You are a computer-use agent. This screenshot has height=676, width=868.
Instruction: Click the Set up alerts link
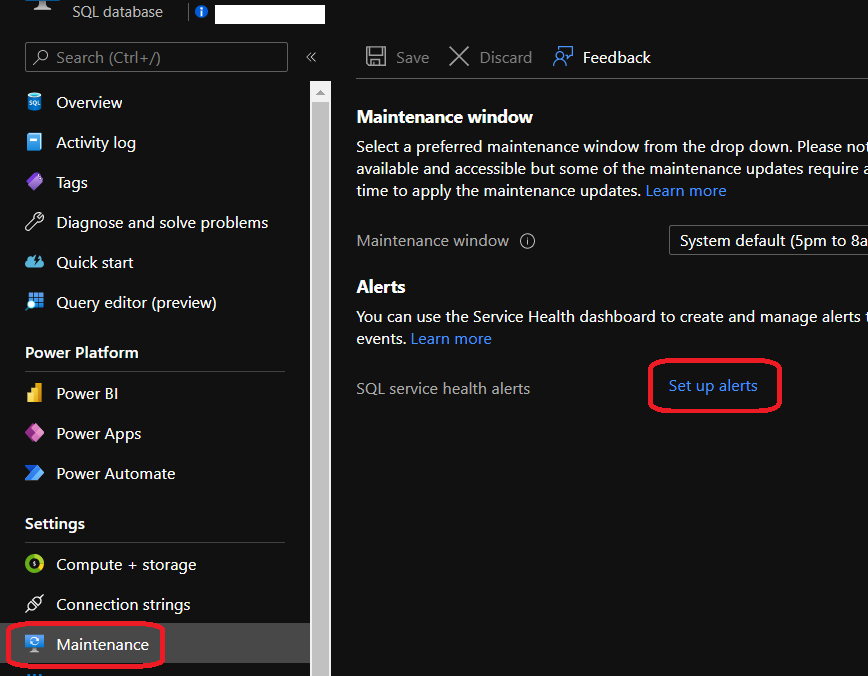click(713, 386)
